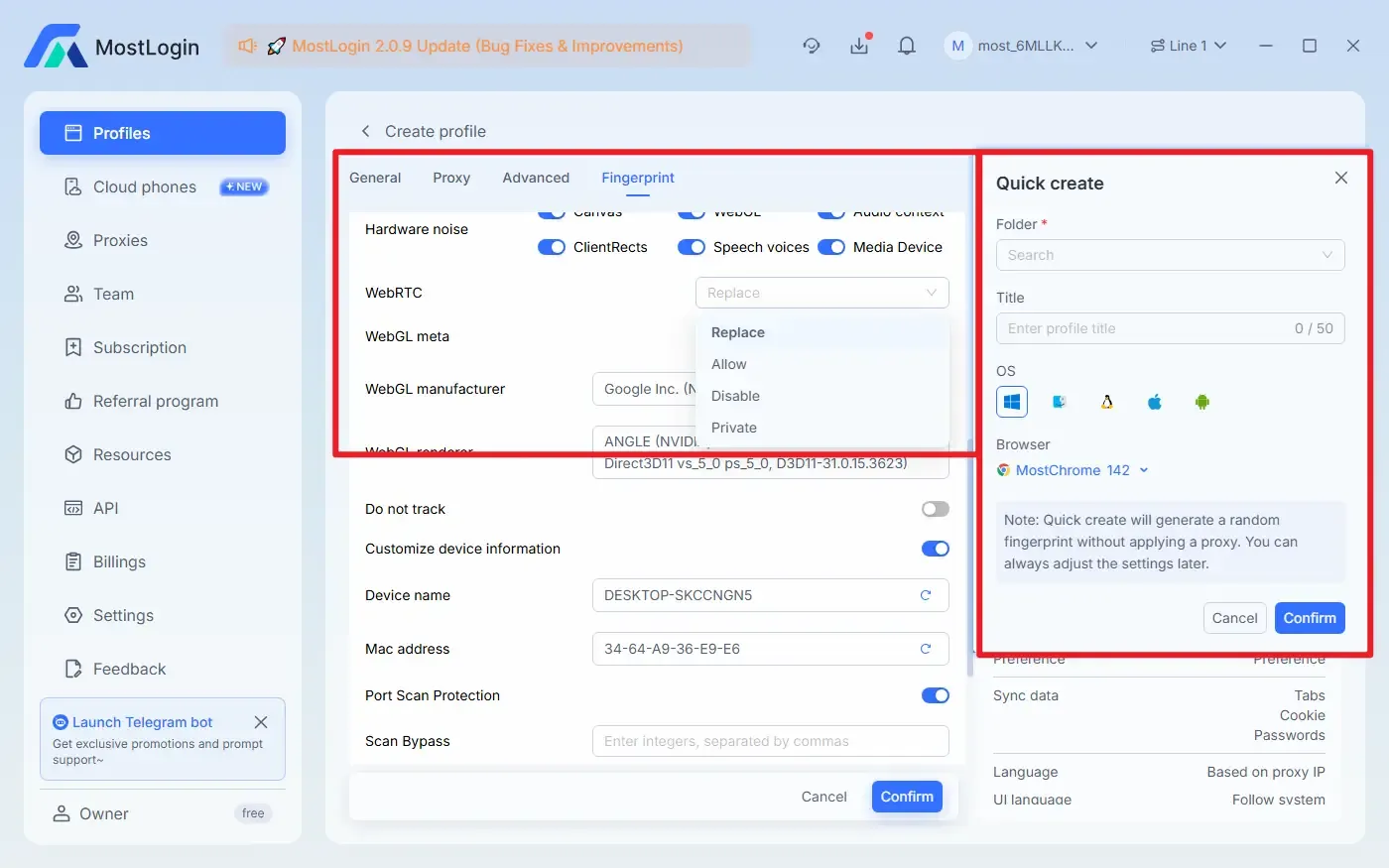Select the Apple macOS icon

pyautogui.click(x=1155, y=402)
